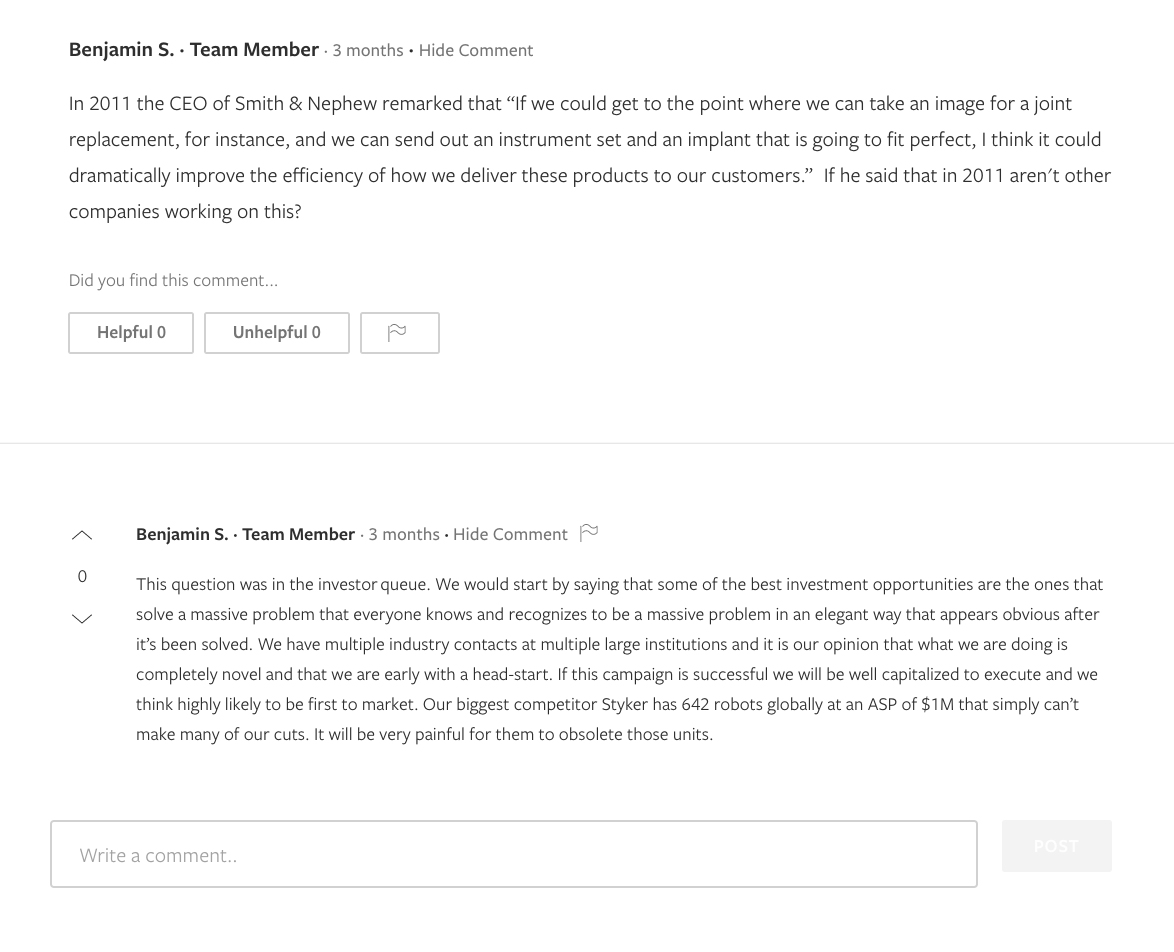The image size is (1174, 952).
Task: Click the 3 months timestamp on the reply
Action: [x=403, y=534]
